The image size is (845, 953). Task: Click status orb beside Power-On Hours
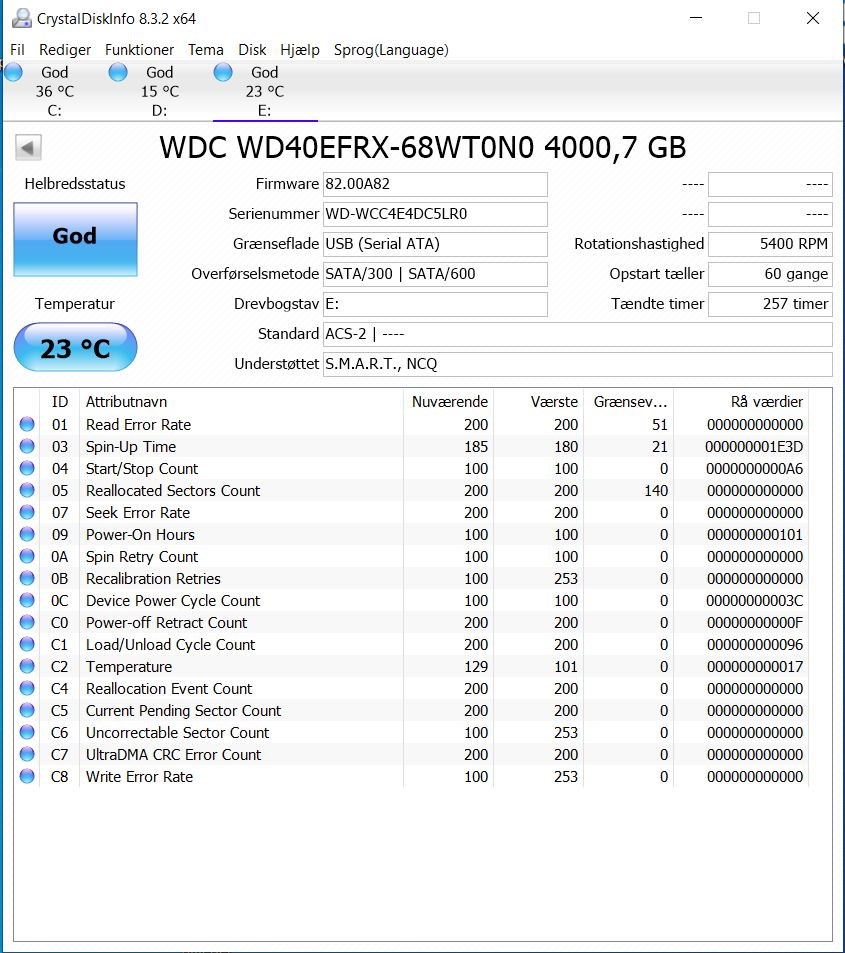[27, 534]
